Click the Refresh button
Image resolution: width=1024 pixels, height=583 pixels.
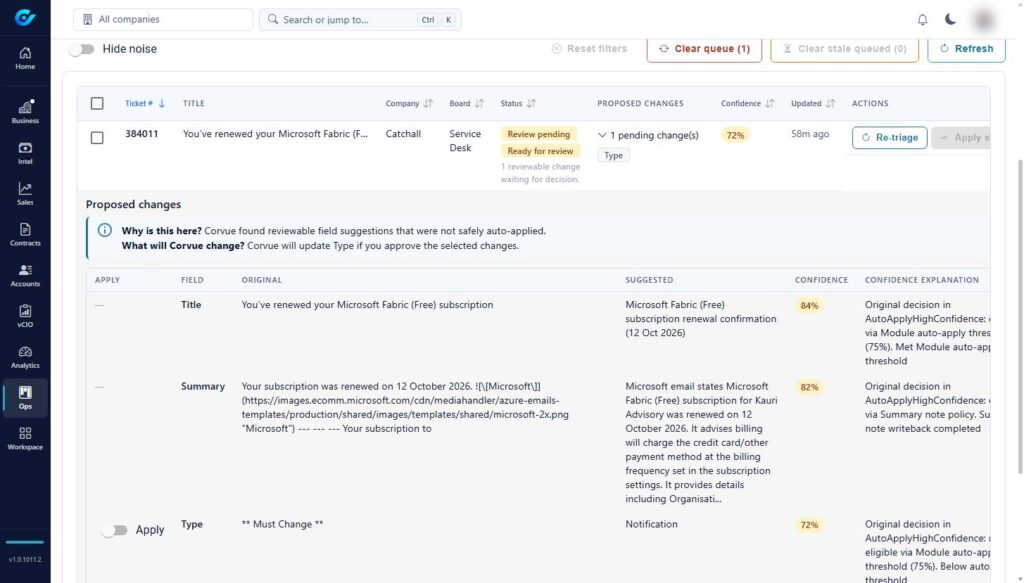click(966, 49)
